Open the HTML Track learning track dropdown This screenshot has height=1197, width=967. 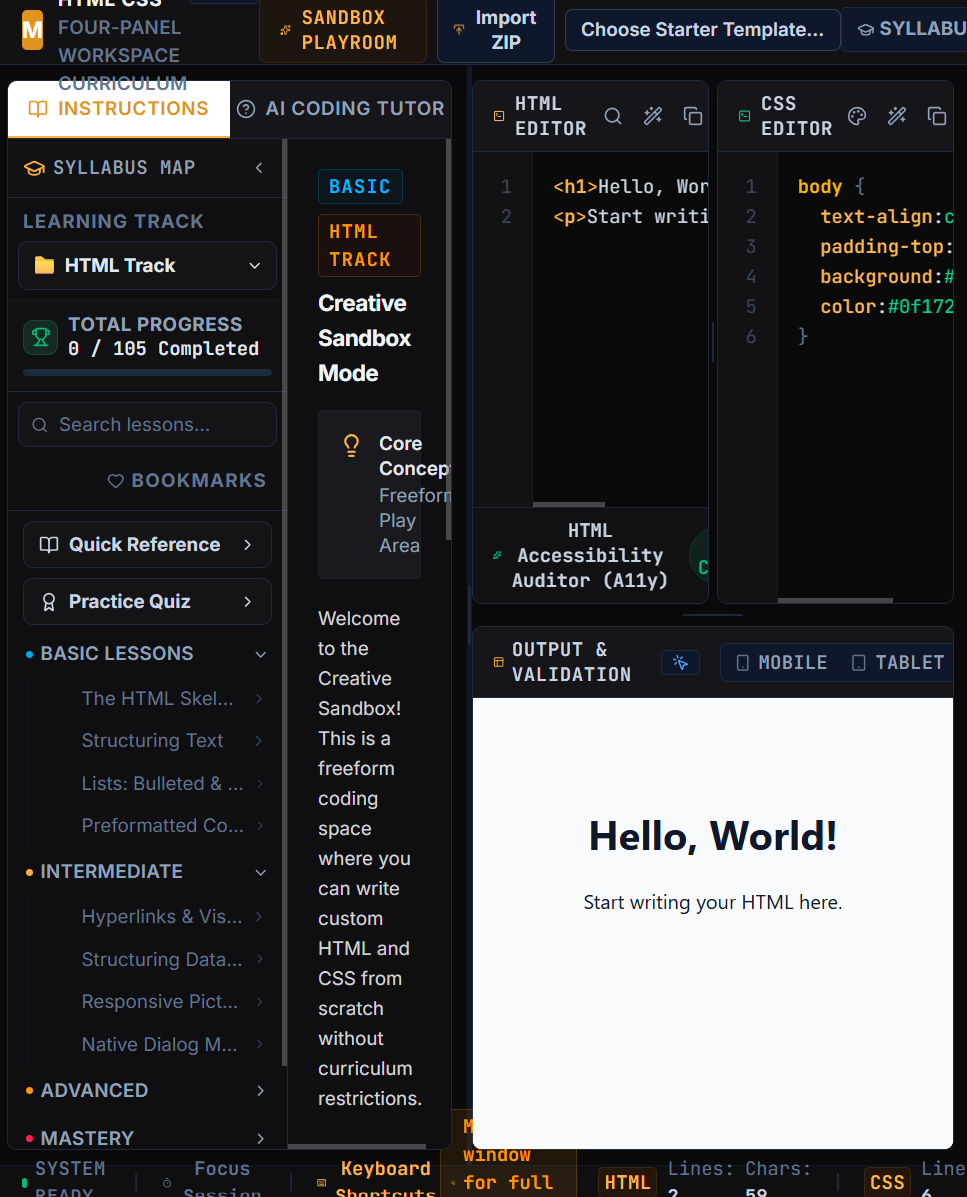pos(147,265)
